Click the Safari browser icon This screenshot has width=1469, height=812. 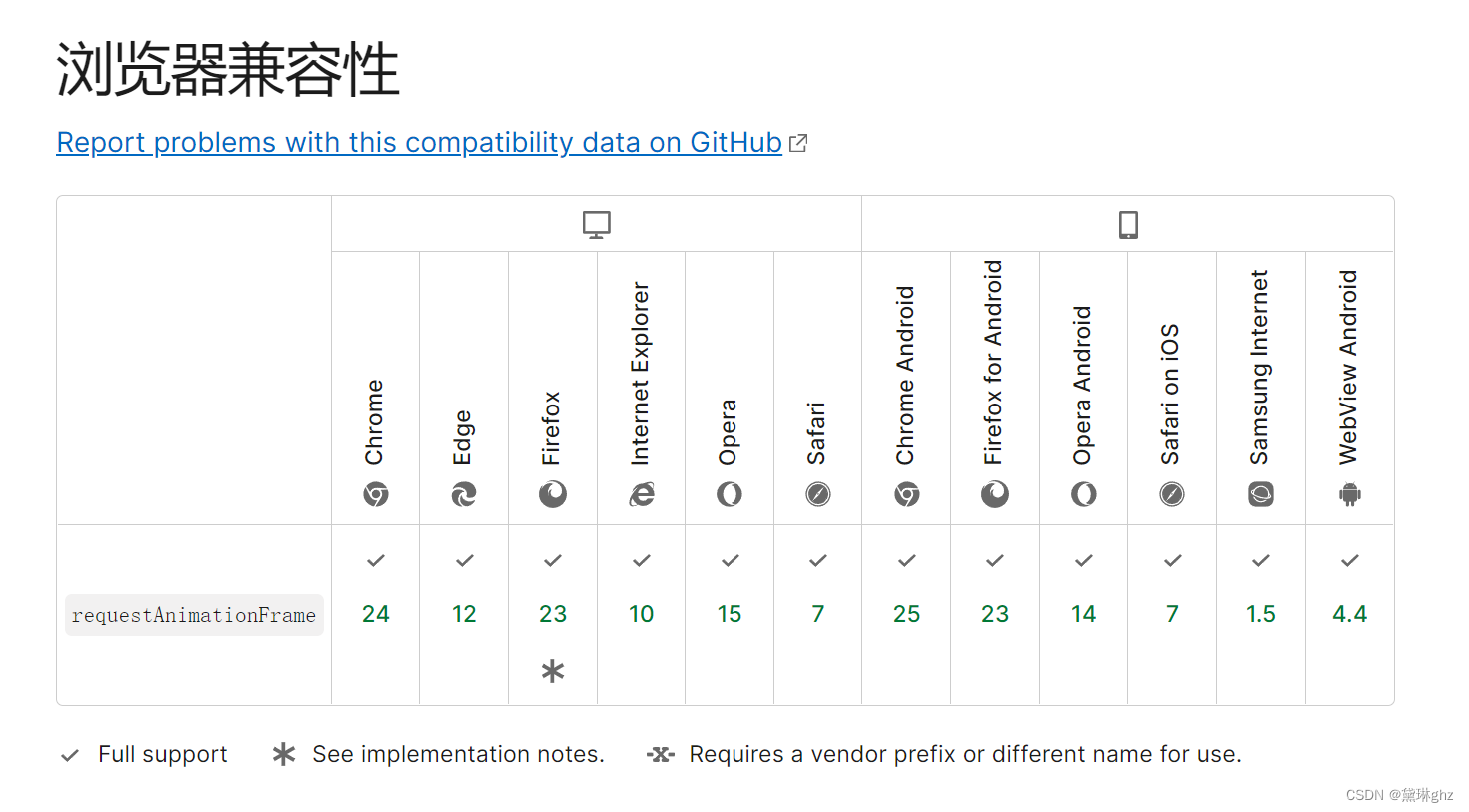click(817, 493)
